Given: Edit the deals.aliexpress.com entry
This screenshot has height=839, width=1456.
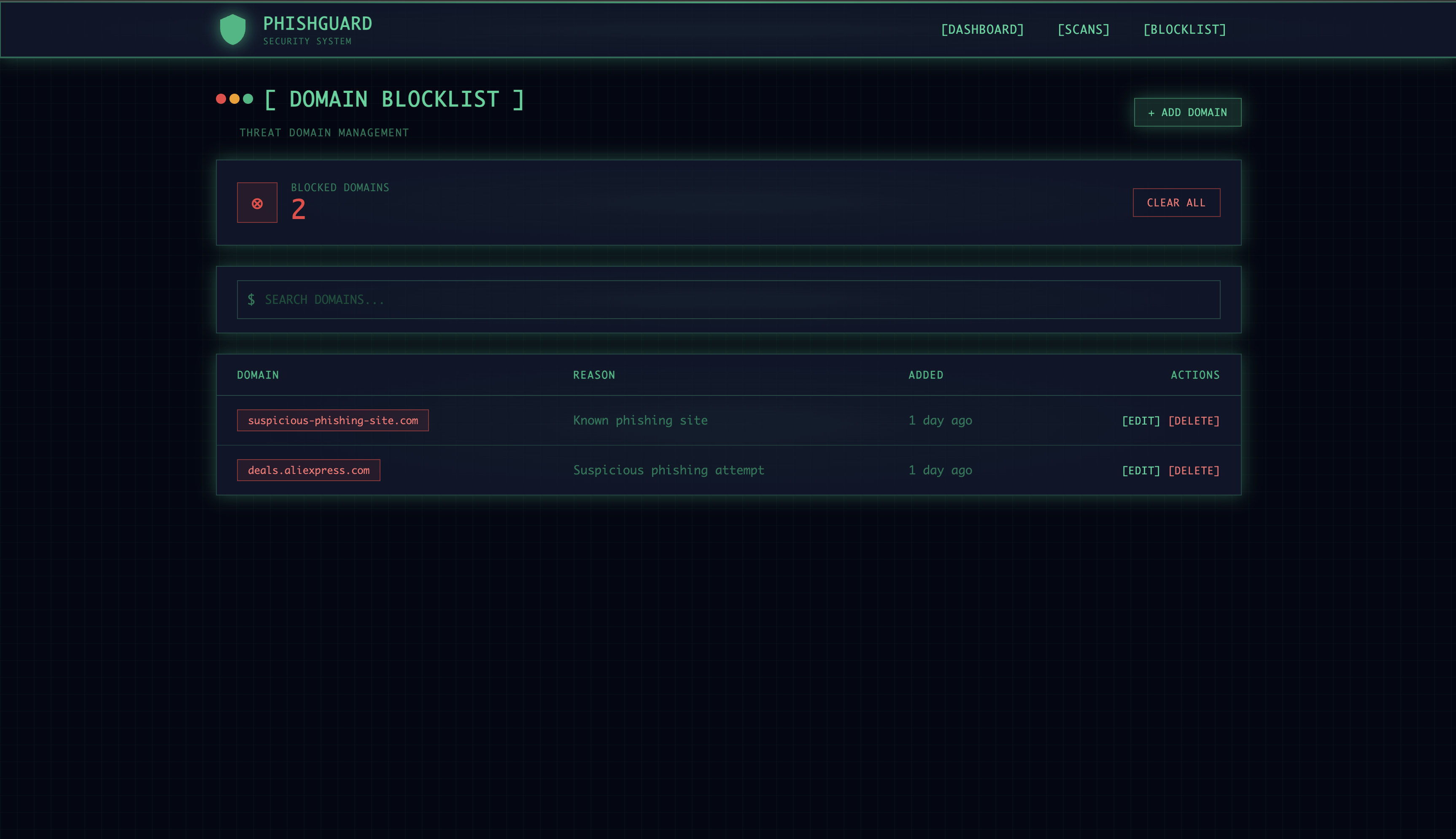Looking at the screenshot, I should [x=1141, y=471].
